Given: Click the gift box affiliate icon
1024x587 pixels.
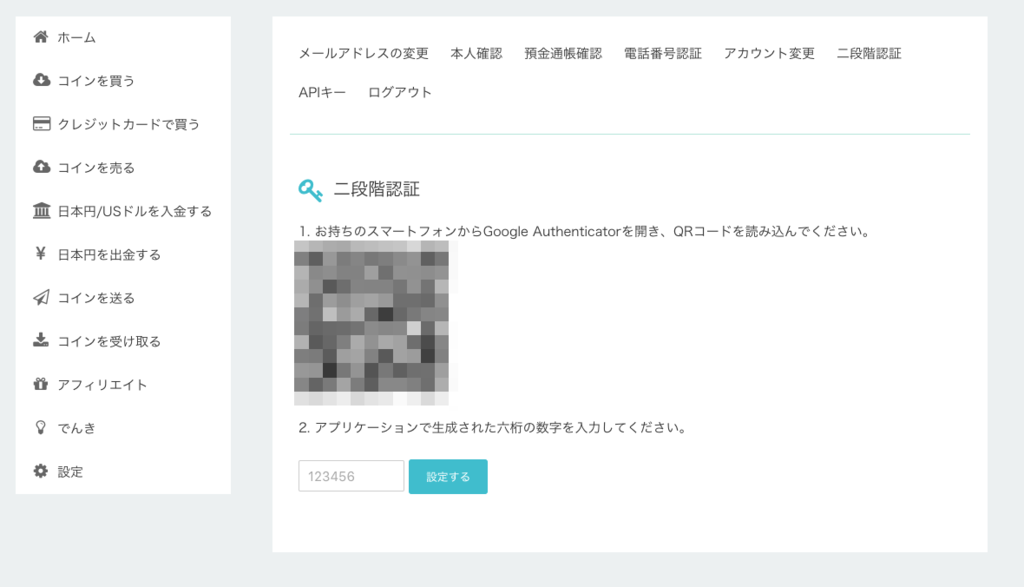Looking at the screenshot, I should [40, 384].
